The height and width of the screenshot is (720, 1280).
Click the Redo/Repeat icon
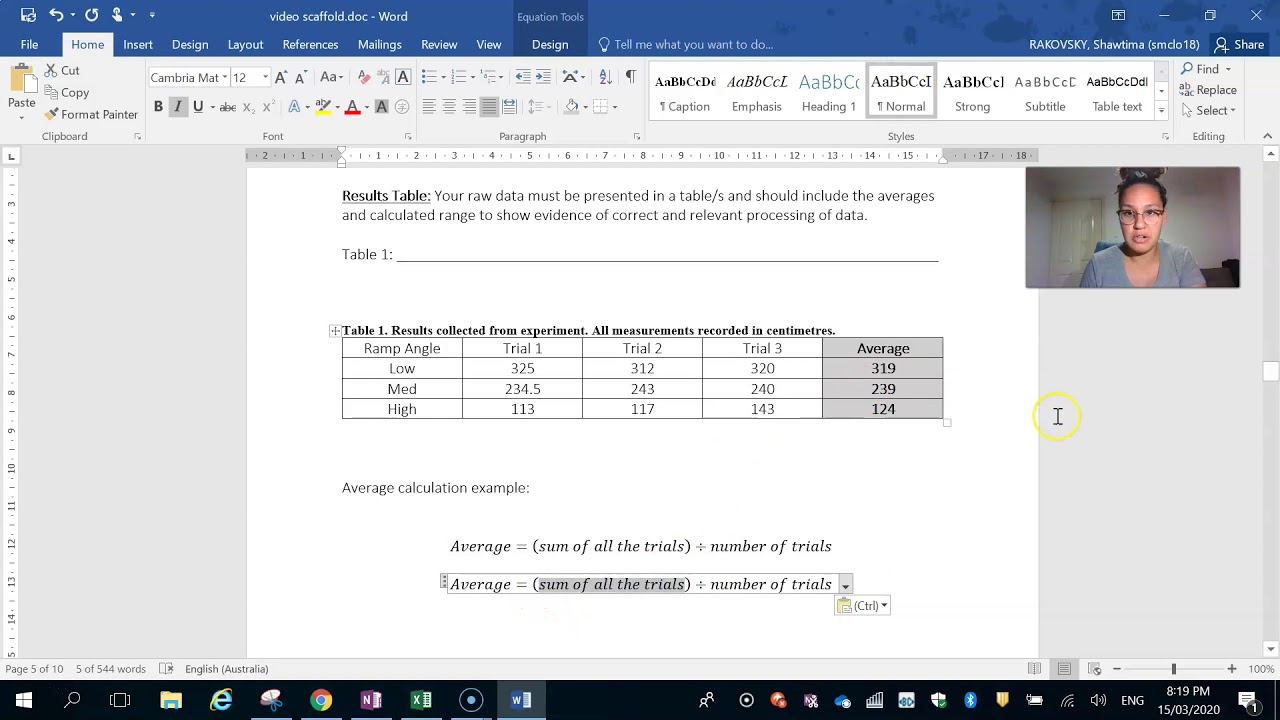pyautogui.click(x=92, y=15)
